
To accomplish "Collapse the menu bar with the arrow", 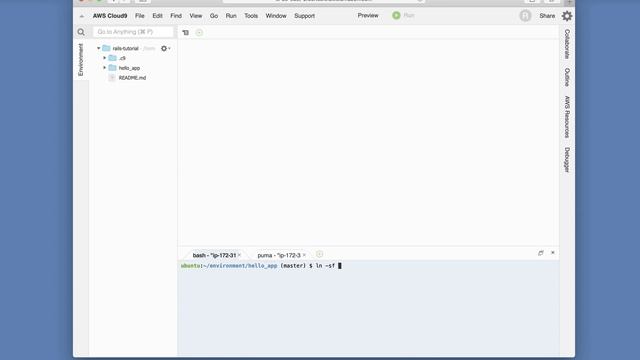I will pyautogui.click(x=82, y=16).
